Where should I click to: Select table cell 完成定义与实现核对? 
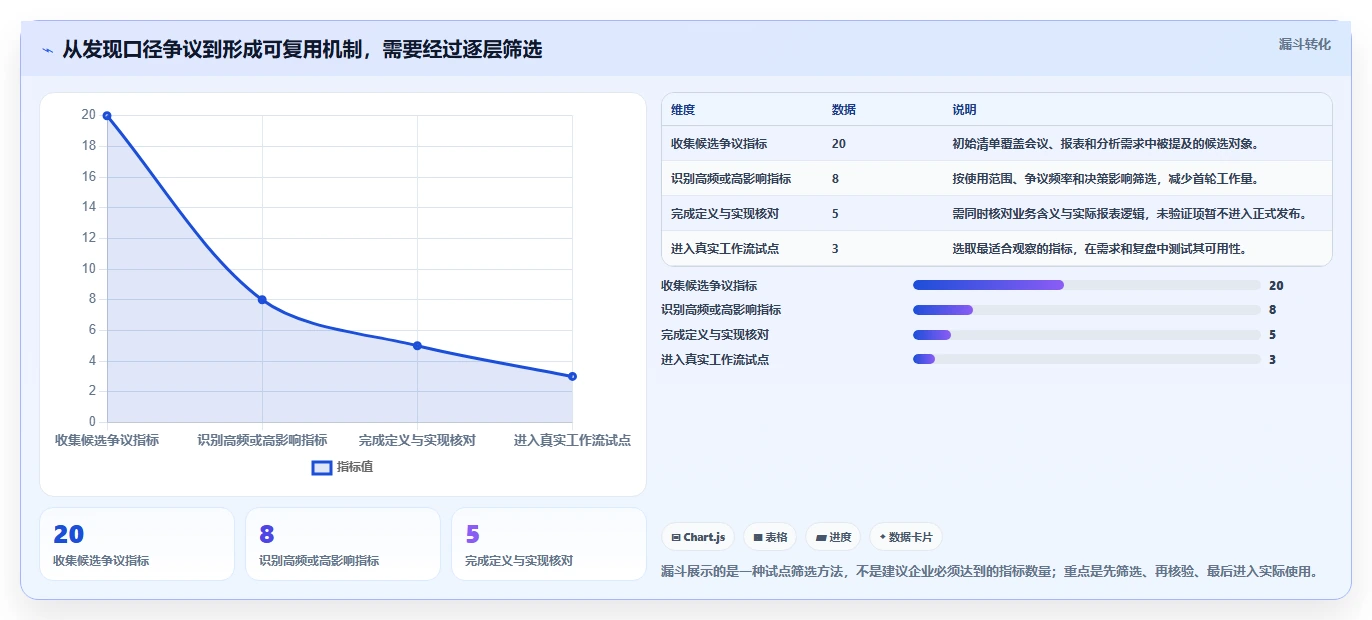click(725, 214)
